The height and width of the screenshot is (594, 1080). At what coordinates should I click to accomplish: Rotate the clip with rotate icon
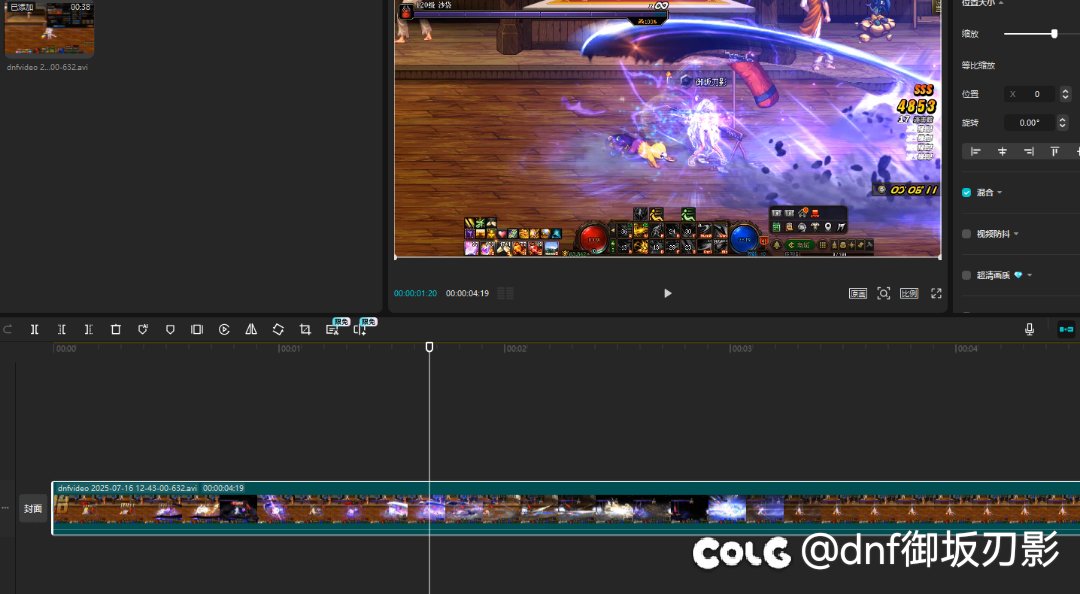tap(278, 329)
